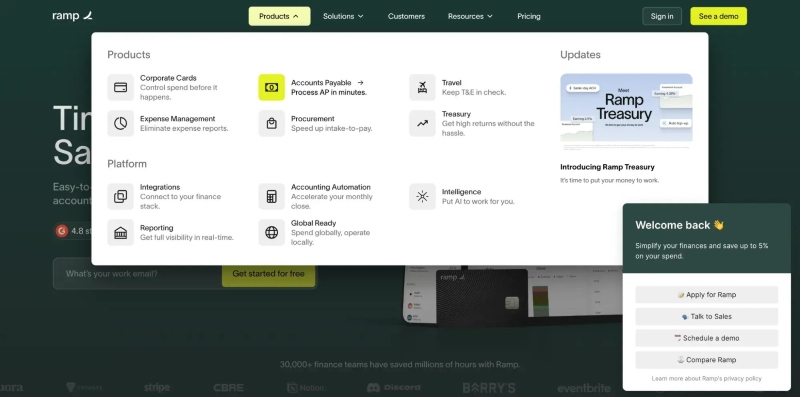Click the Accounts Payable money icon
800x397 pixels.
pyautogui.click(x=271, y=87)
